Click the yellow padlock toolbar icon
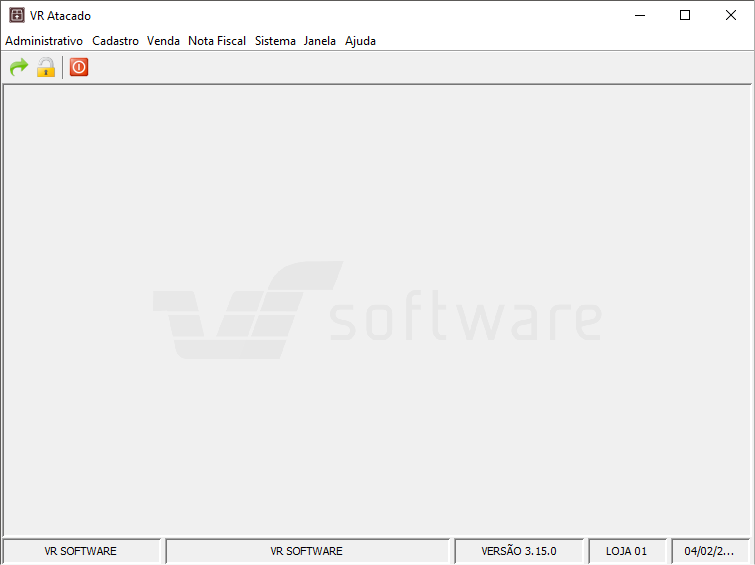The height and width of the screenshot is (565, 755). point(46,67)
